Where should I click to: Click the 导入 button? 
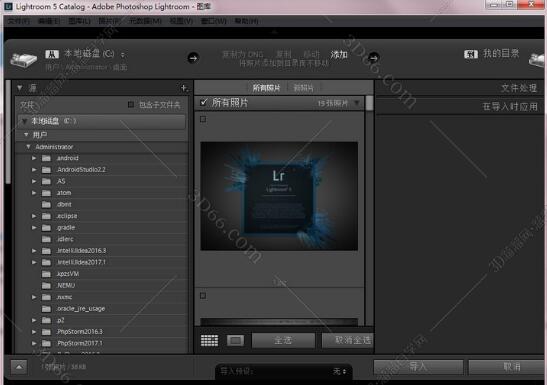tap(418, 367)
